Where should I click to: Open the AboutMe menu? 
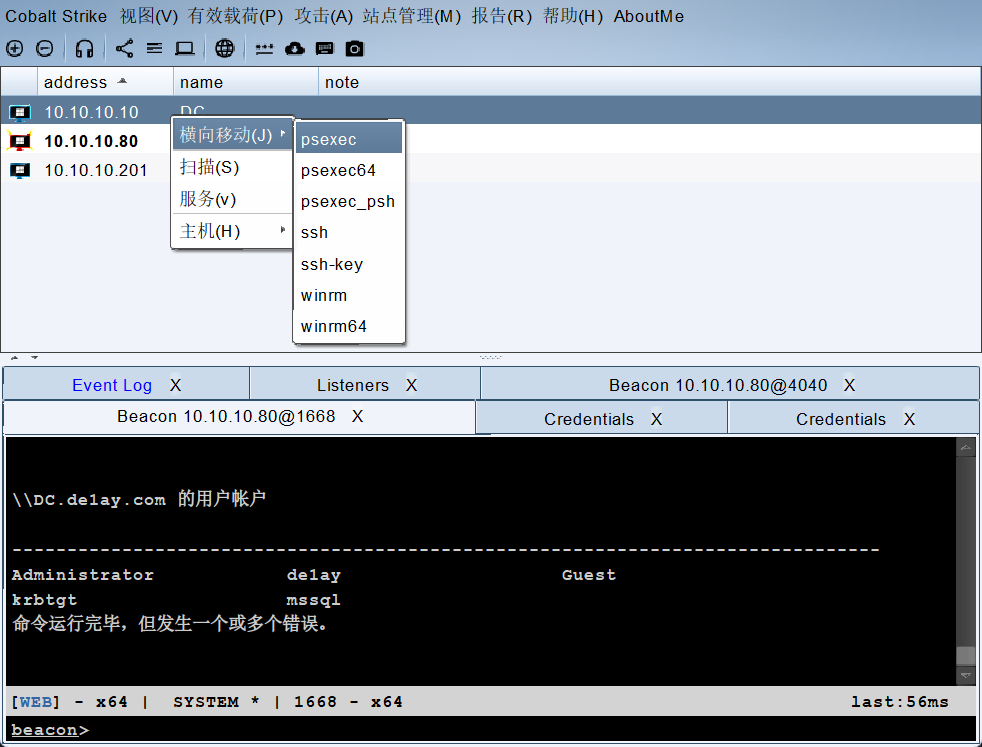tap(649, 16)
